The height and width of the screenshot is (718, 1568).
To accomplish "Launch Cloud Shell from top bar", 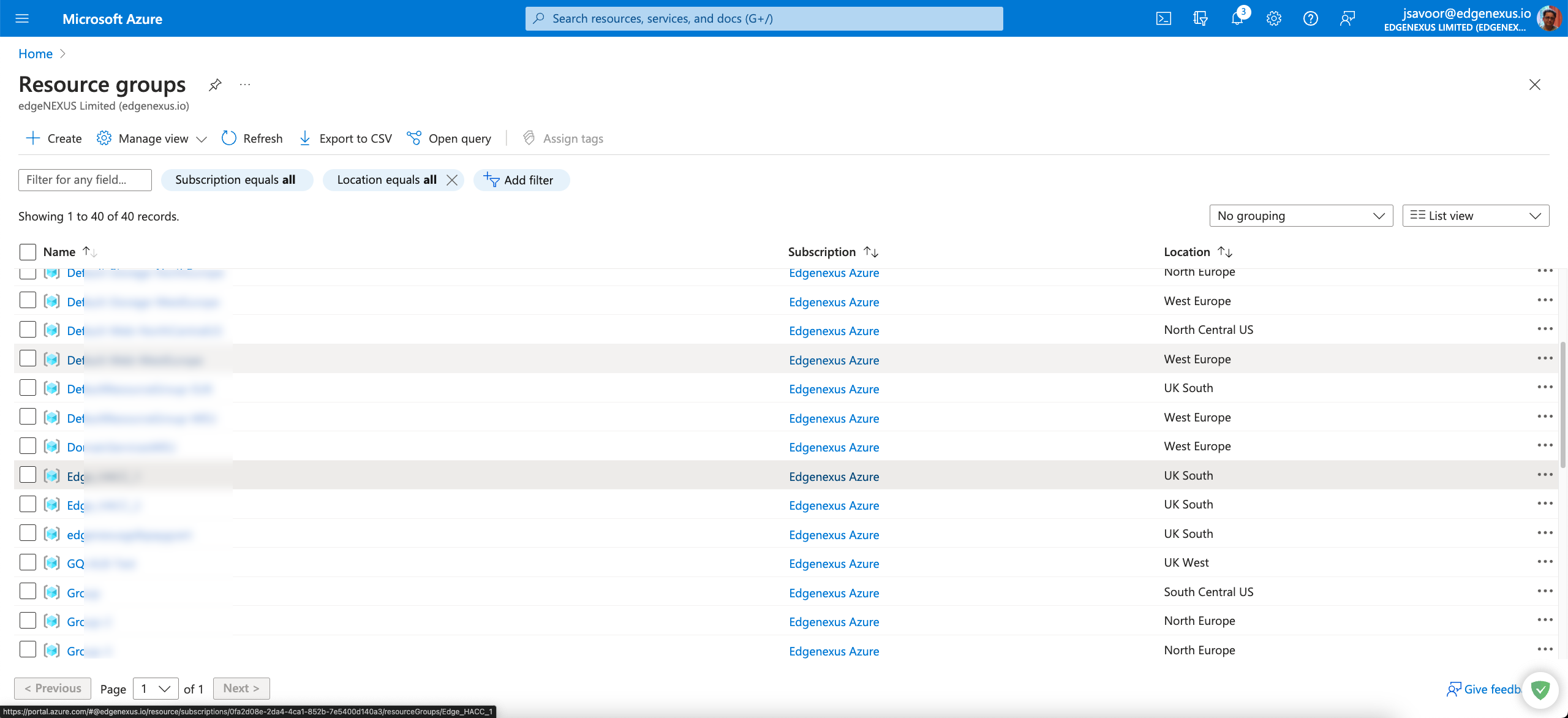I will coord(1163,18).
